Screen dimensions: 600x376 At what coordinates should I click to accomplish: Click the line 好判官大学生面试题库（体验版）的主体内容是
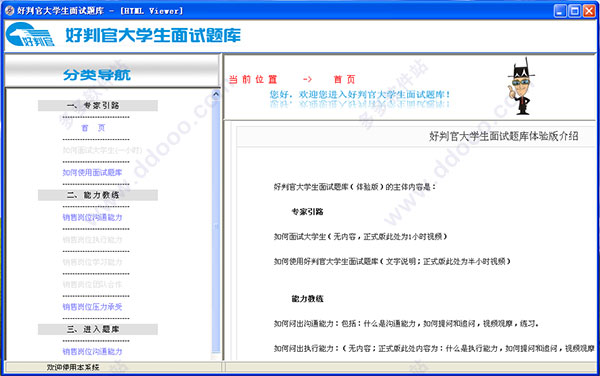[x=355, y=187]
